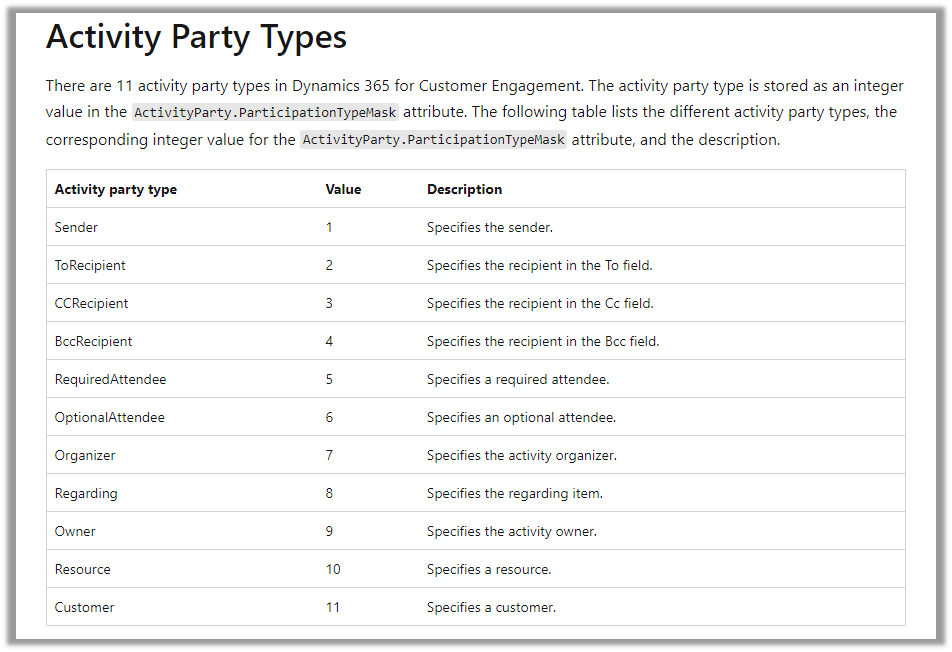Viewport: 952px width, 652px height.
Task: Select the Customer table cell
Action: tap(84, 607)
